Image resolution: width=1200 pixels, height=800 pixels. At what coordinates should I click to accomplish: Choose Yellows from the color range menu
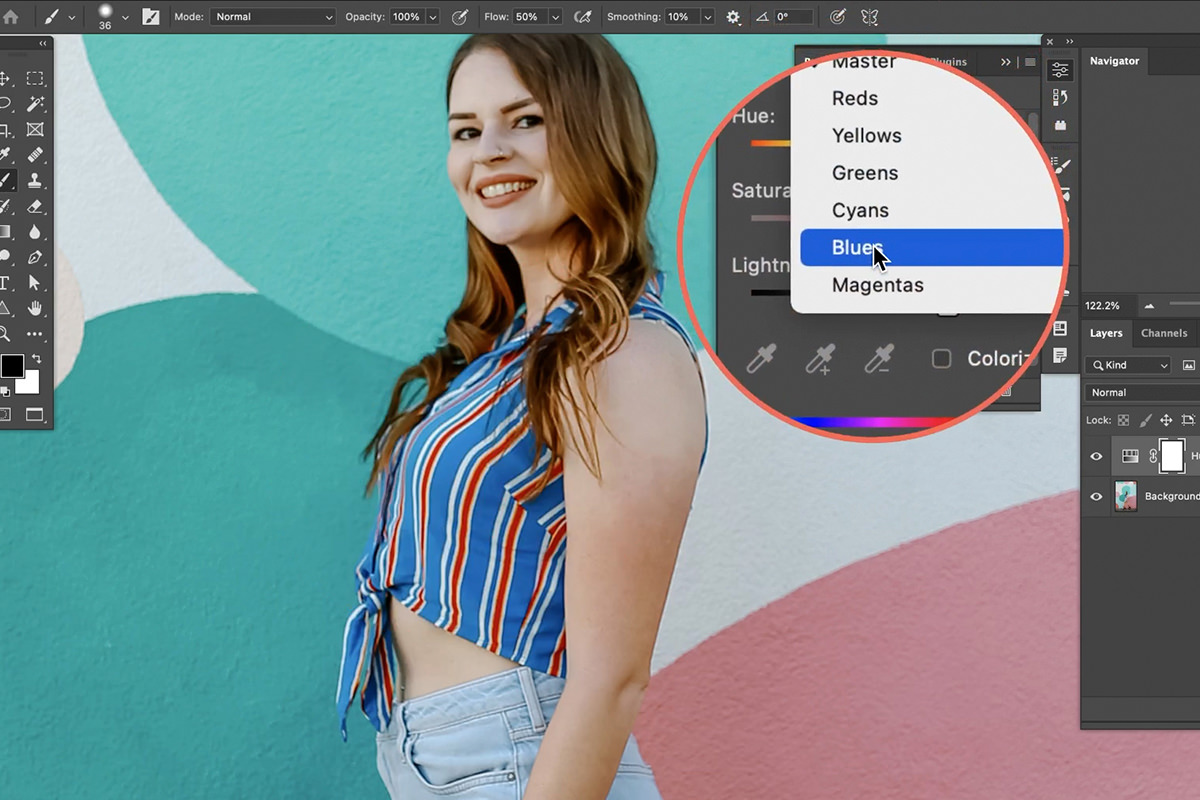point(867,135)
